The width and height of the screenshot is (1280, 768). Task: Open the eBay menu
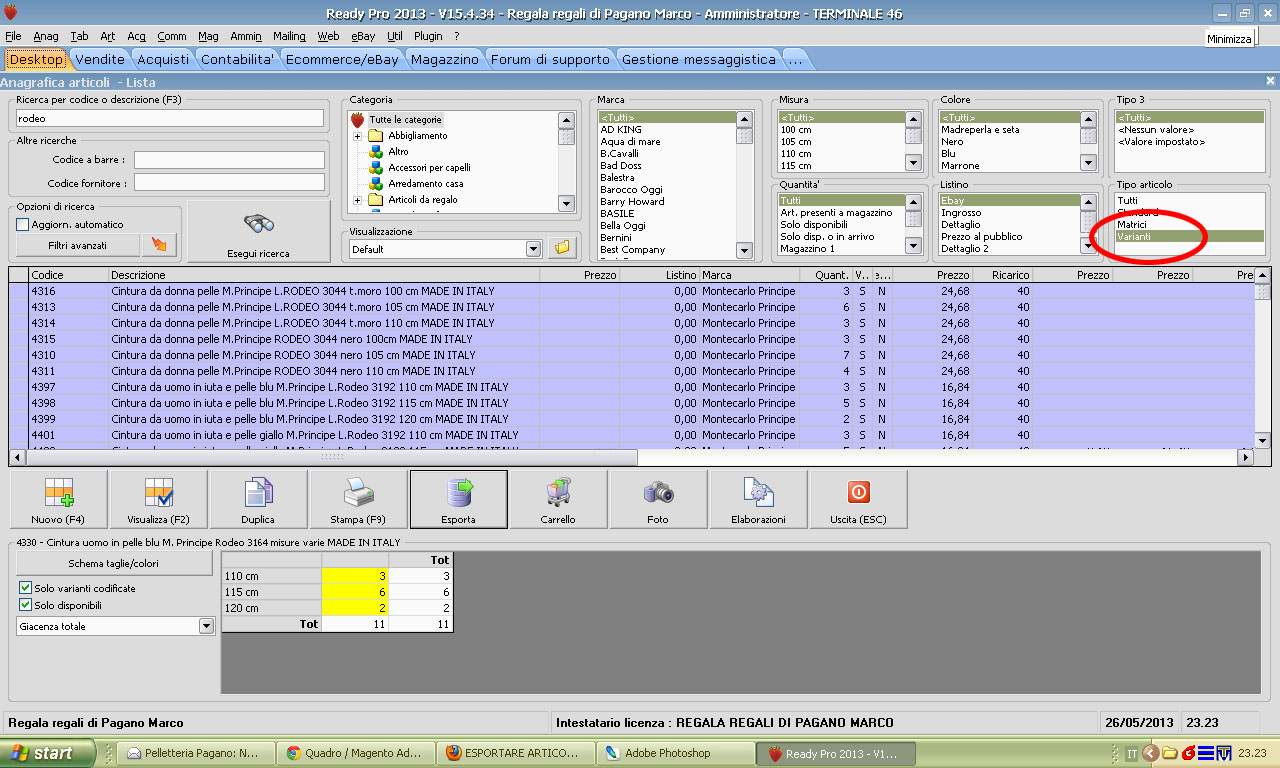pyautogui.click(x=363, y=36)
